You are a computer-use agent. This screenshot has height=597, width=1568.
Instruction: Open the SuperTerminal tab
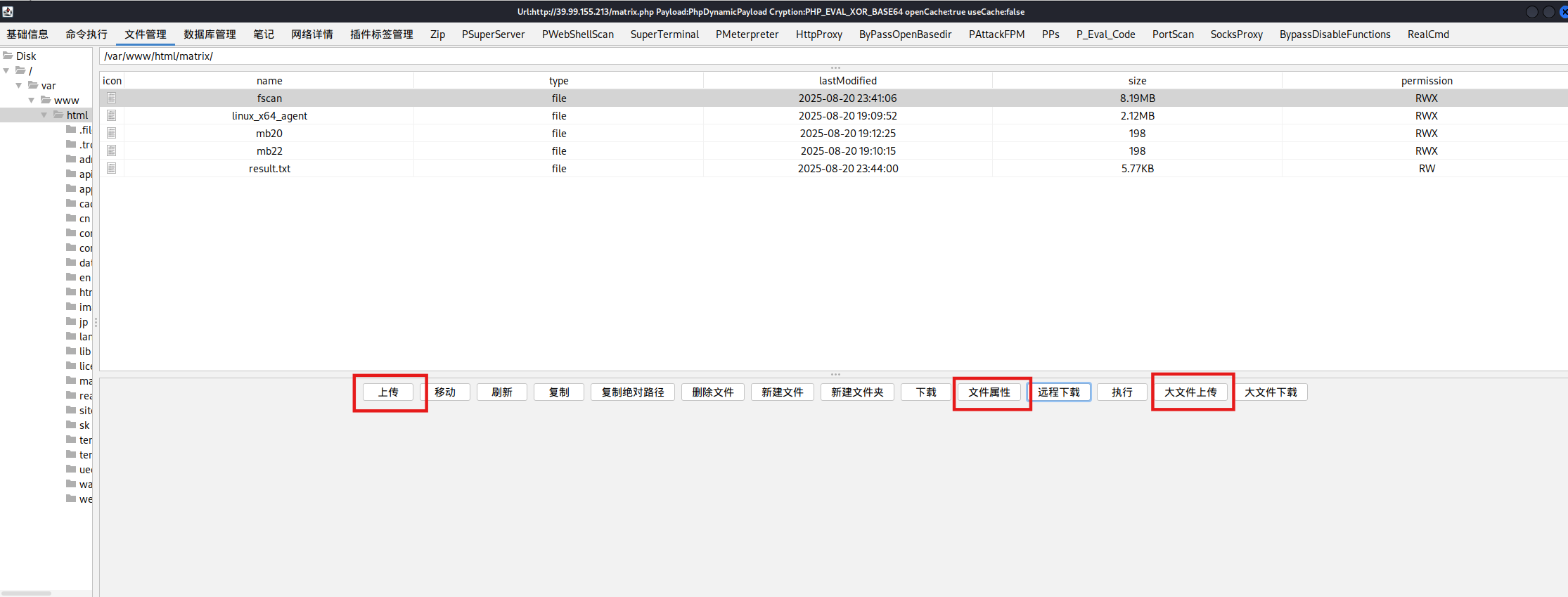point(664,34)
